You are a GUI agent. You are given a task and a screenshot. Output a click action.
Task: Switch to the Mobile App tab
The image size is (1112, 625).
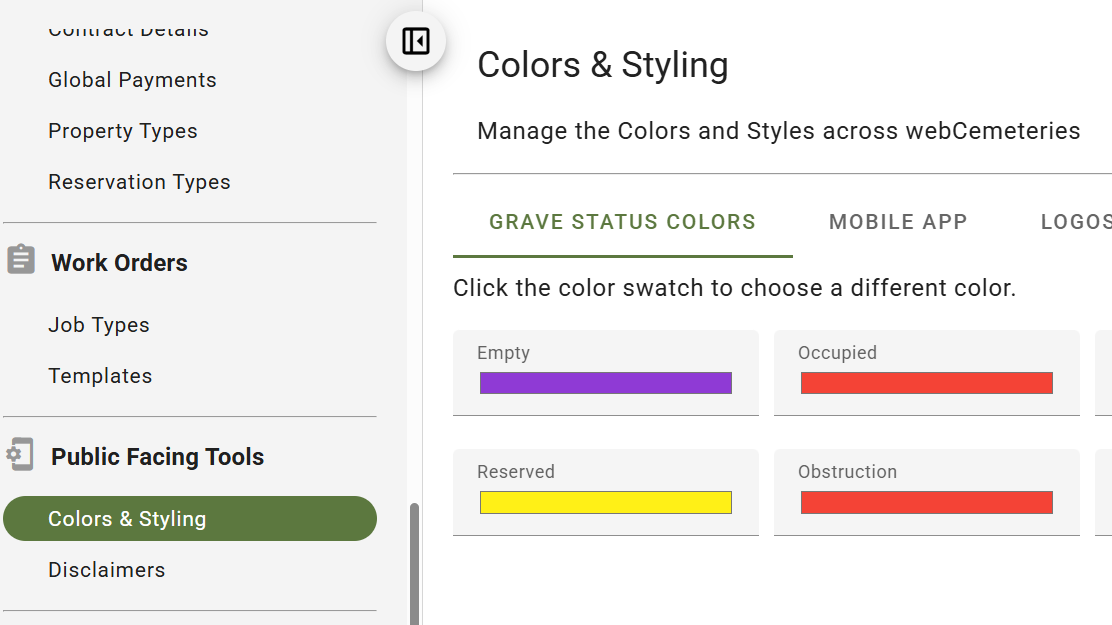pos(897,222)
